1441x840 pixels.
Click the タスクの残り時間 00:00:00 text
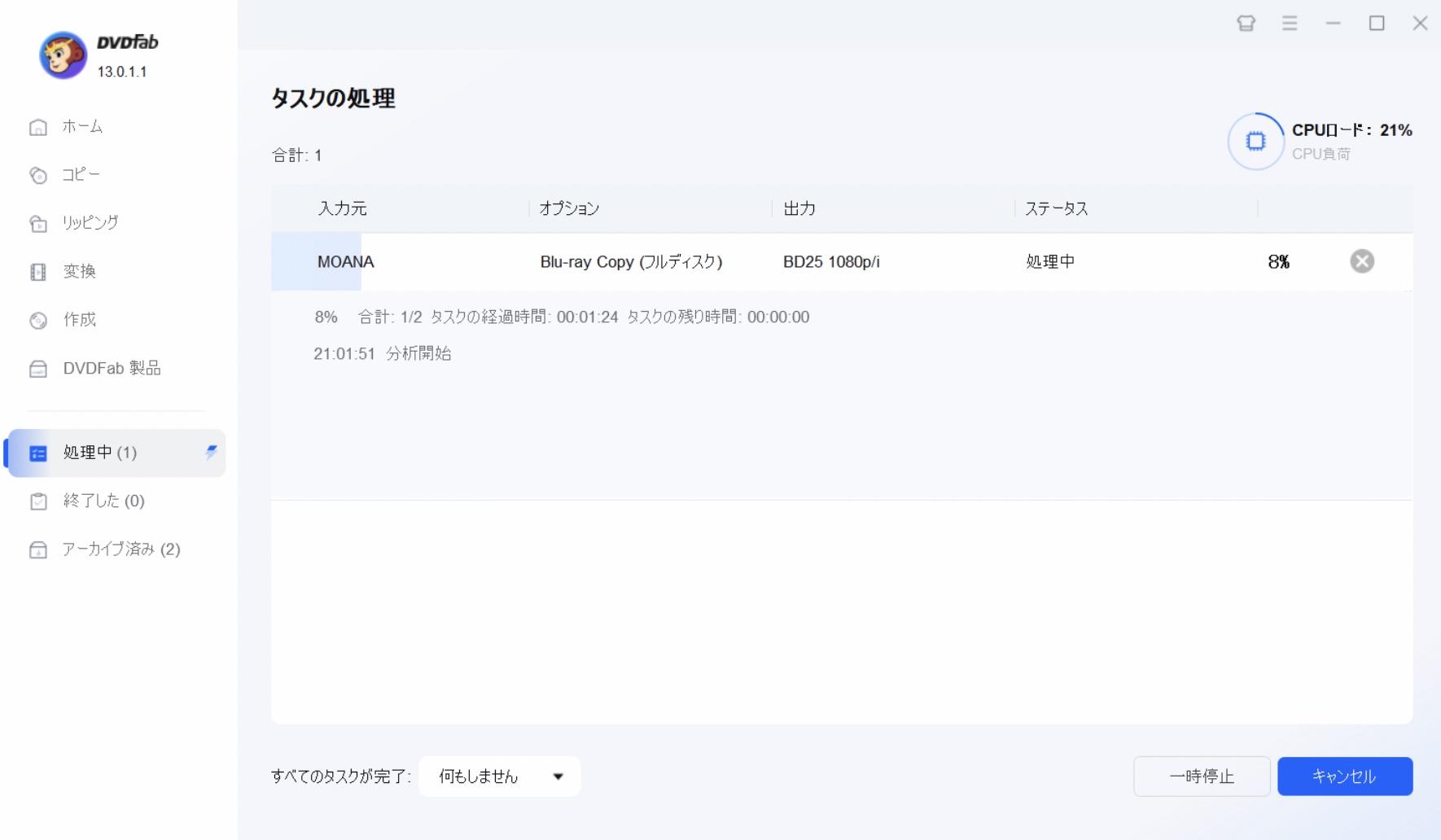click(718, 317)
